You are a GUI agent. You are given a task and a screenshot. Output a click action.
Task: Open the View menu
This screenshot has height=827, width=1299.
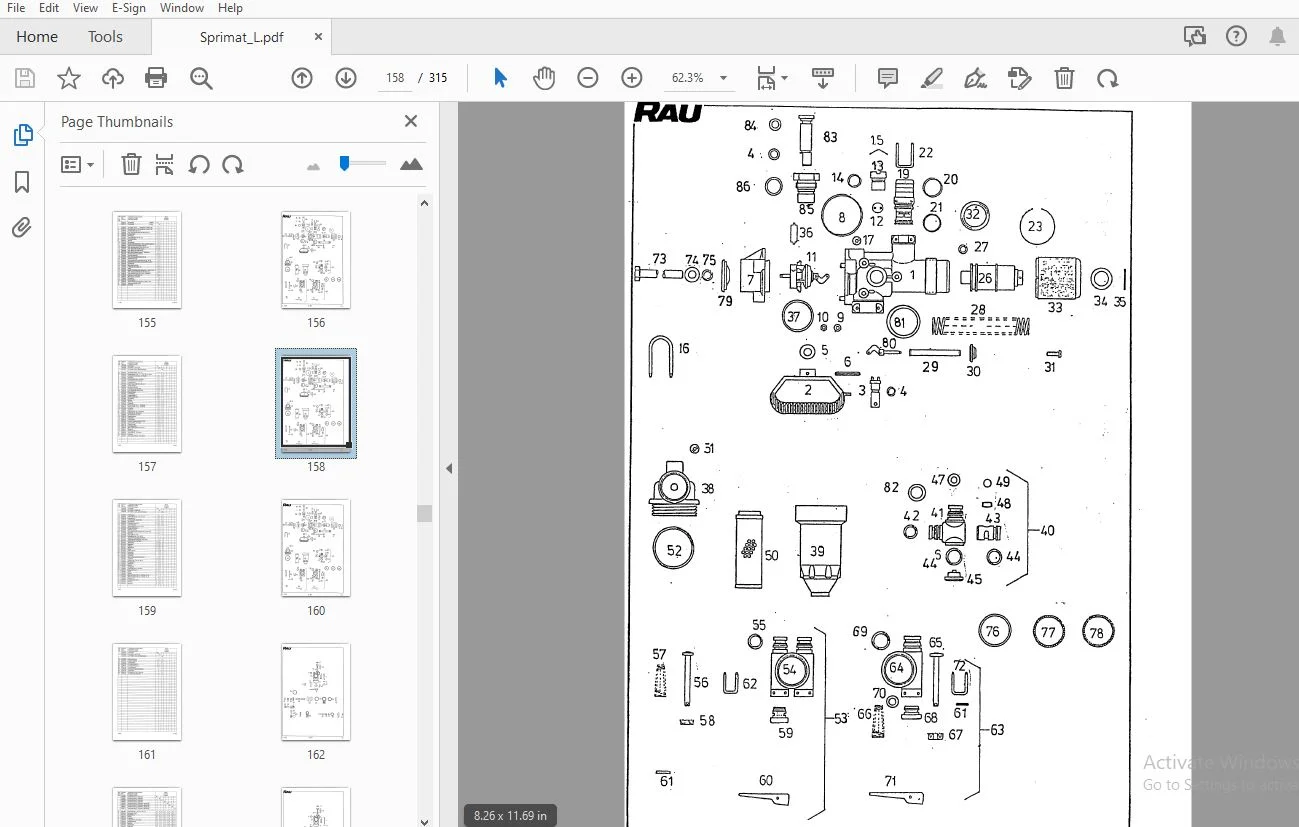click(86, 8)
